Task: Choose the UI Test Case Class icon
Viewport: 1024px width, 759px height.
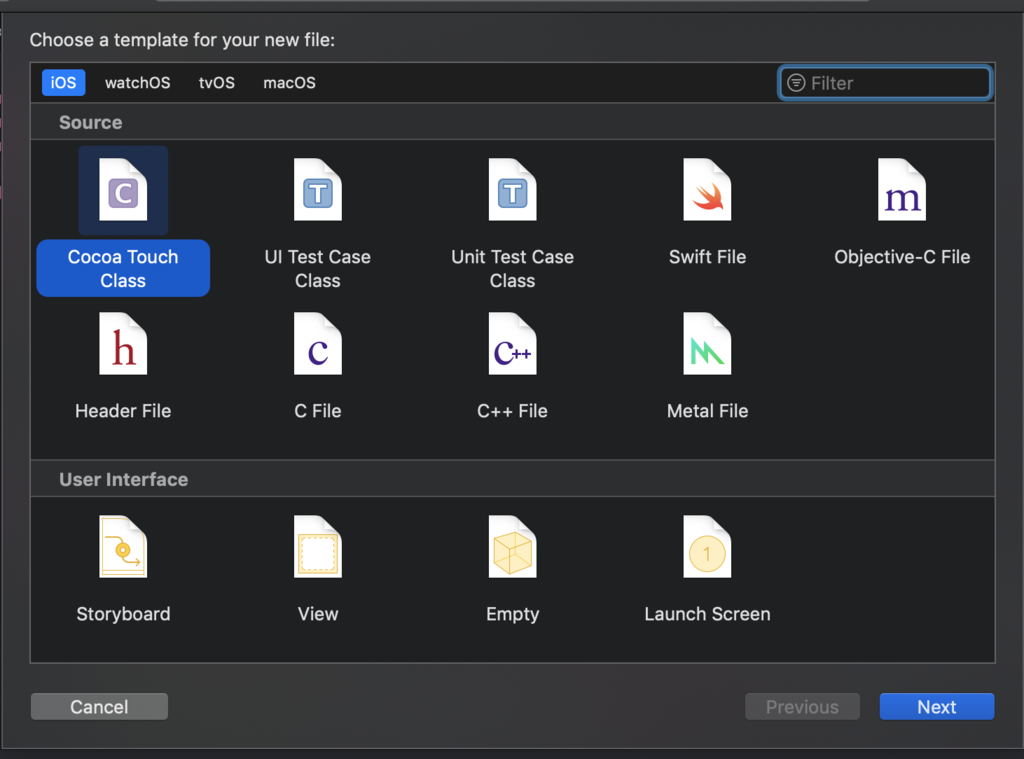Action: (317, 190)
